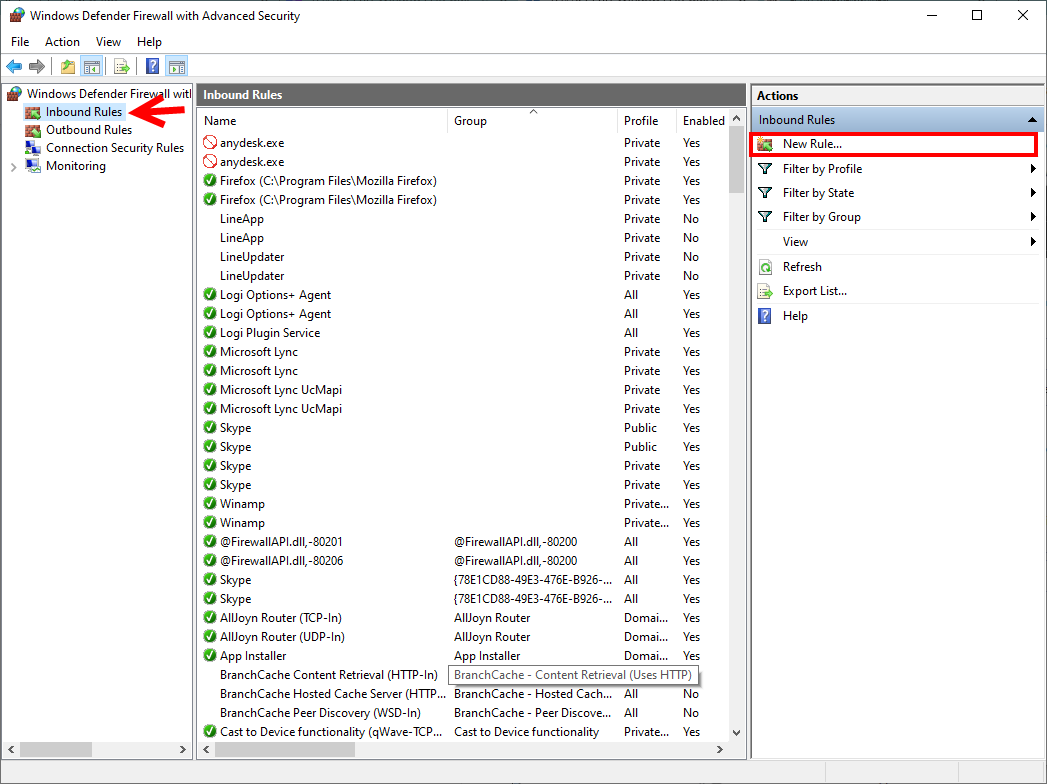The image size is (1047, 784).
Task: Click the rules list scroll down arrow
Action: 737,733
